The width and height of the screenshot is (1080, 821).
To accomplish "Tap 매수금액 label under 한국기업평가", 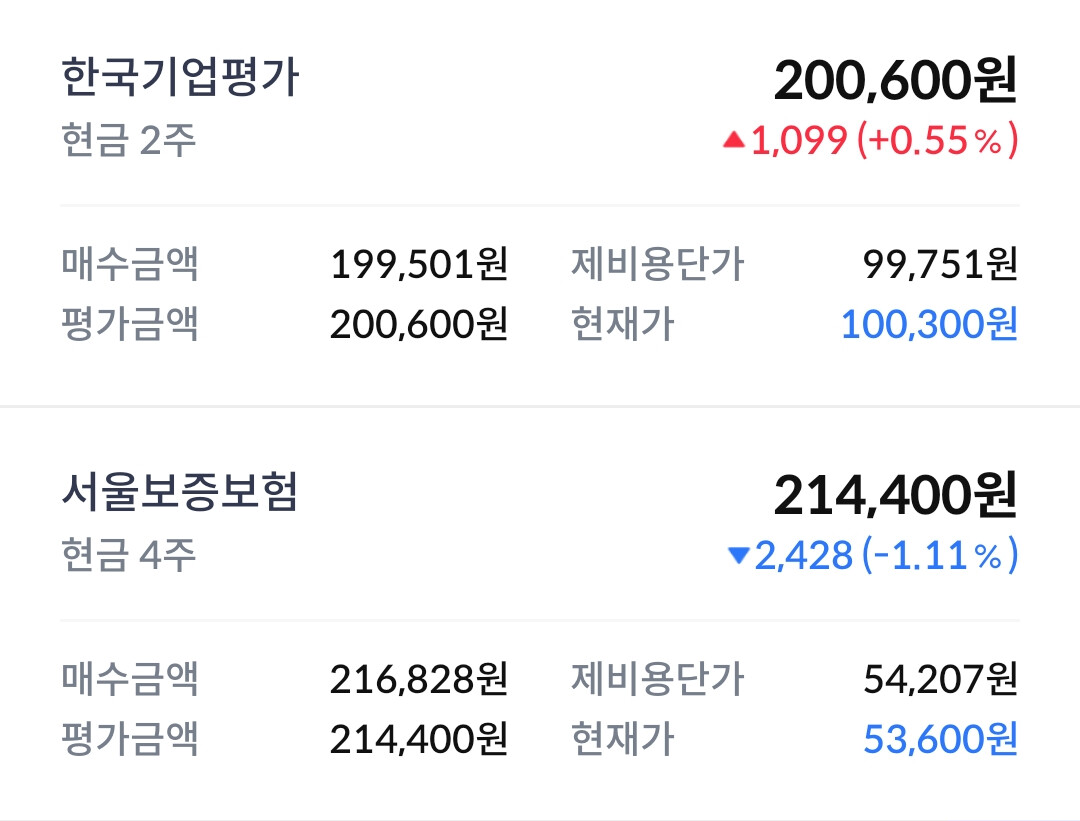I will (130, 265).
